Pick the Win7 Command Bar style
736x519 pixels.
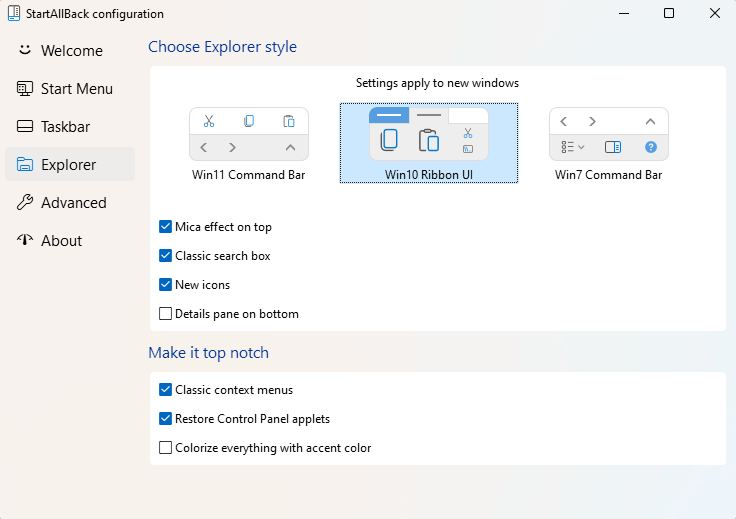click(x=608, y=135)
